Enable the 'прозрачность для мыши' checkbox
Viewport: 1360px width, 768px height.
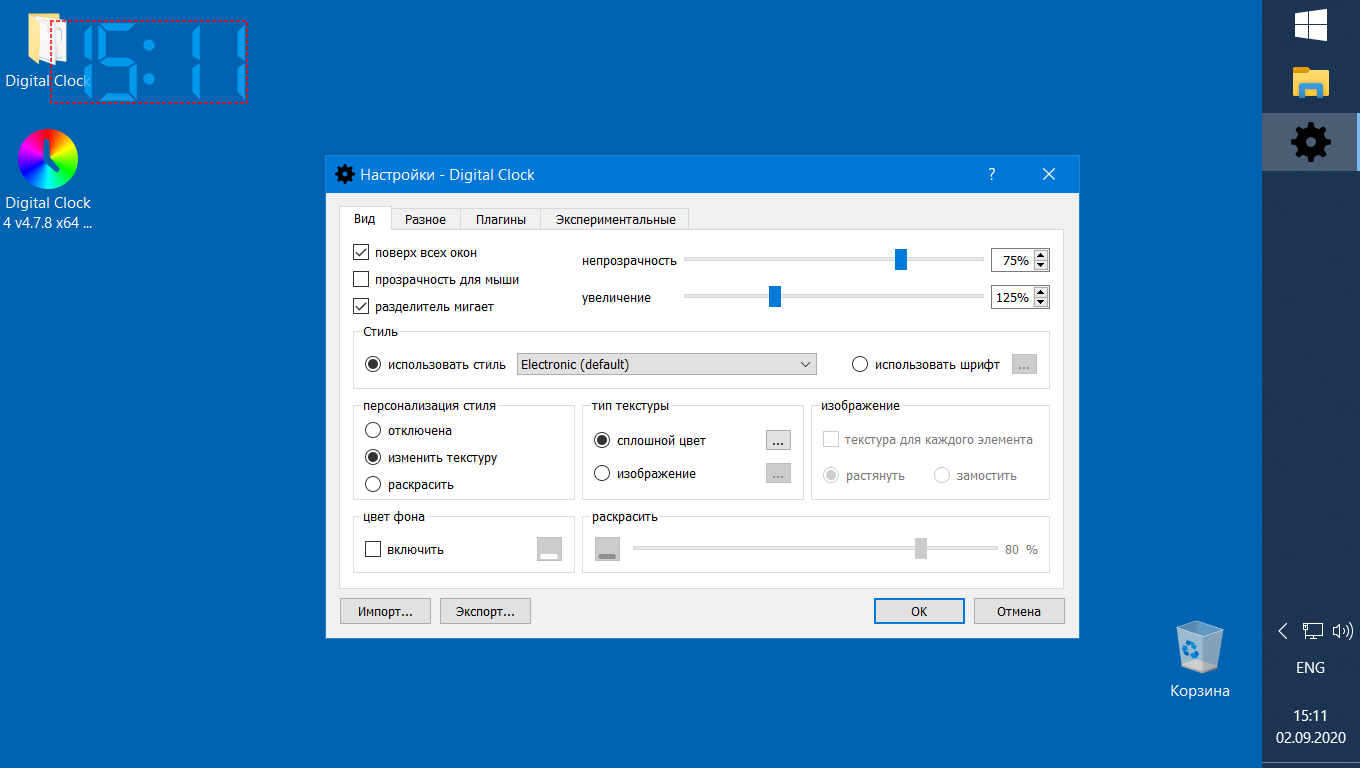[362, 279]
